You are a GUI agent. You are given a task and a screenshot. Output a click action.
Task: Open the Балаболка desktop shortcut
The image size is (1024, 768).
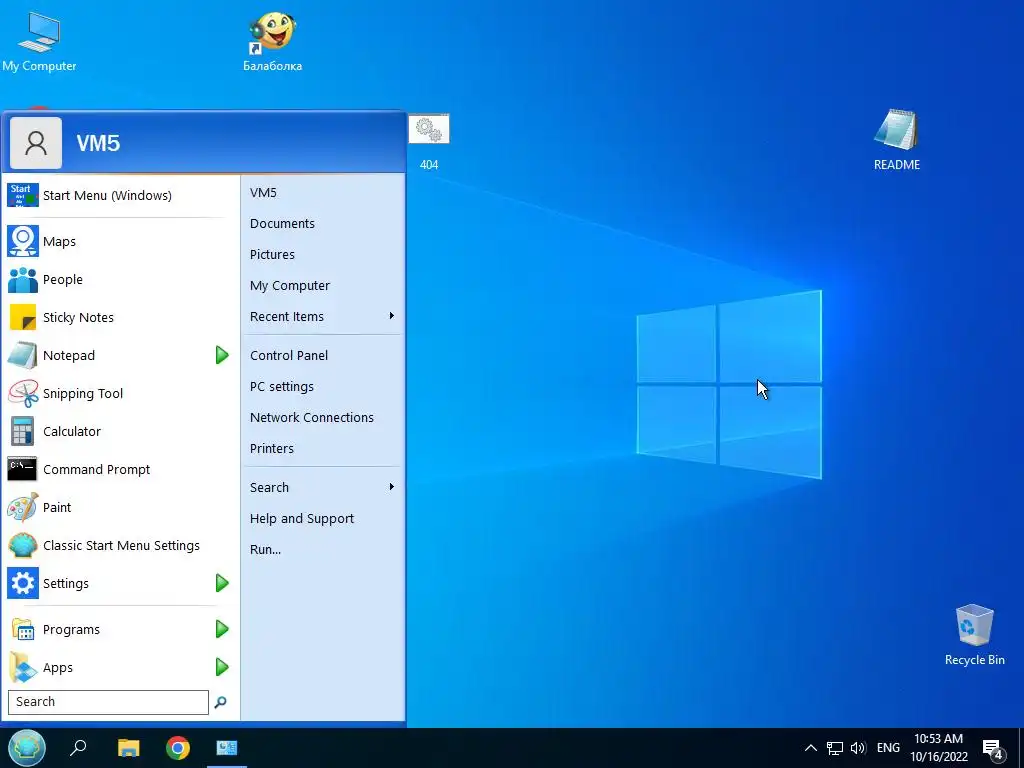(x=272, y=40)
